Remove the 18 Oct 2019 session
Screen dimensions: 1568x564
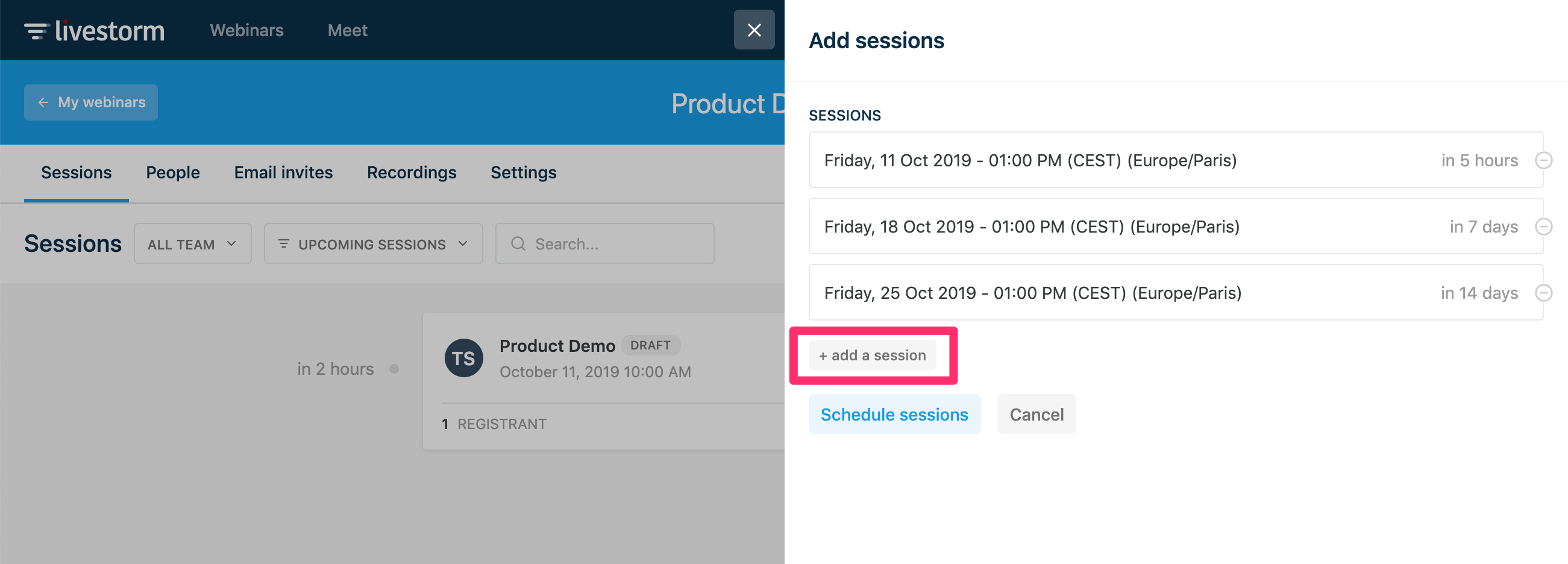[x=1543, y=227]
